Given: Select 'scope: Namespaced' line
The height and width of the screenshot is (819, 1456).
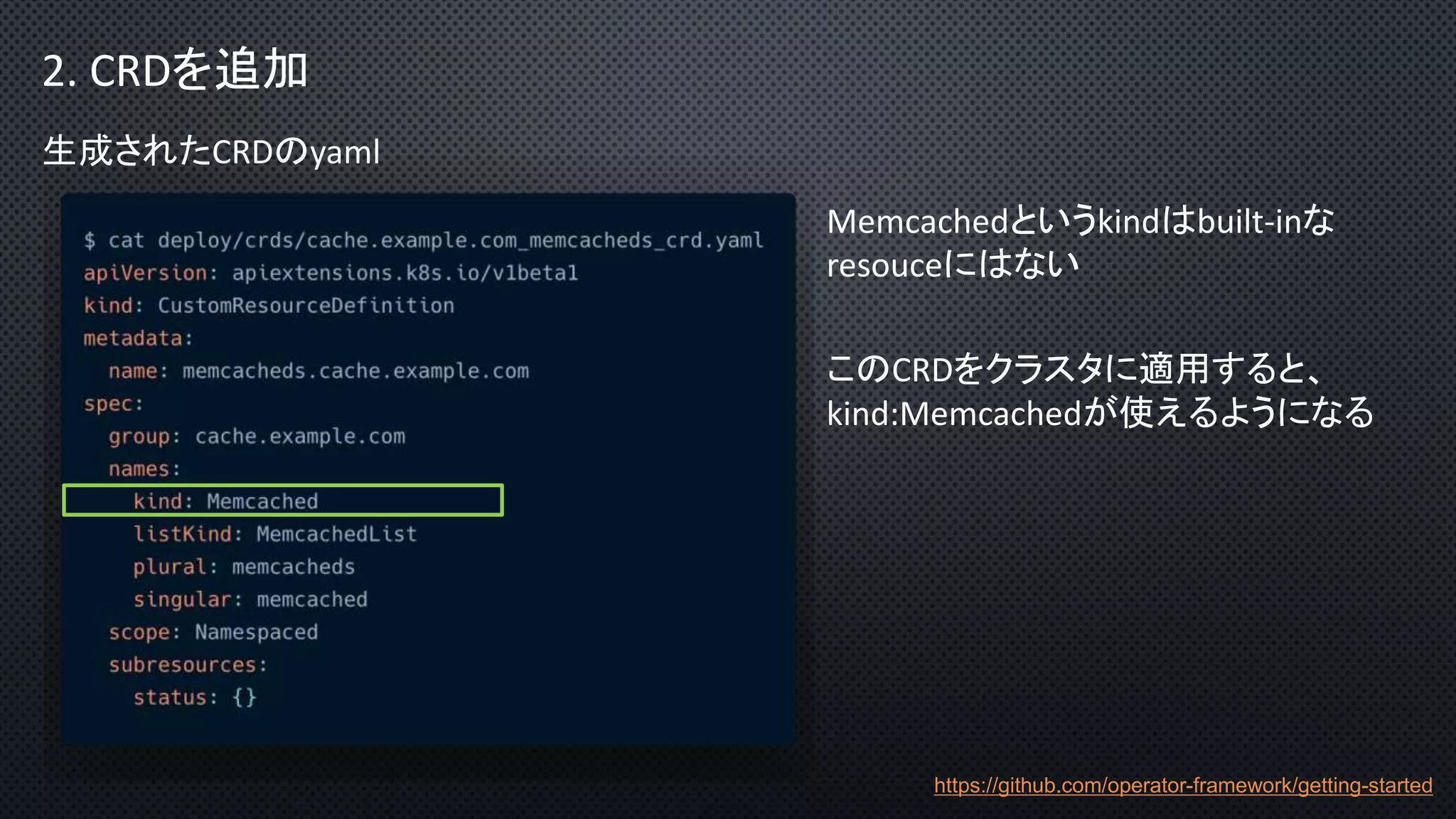Looking at the screenshot, I should point(213,632).
